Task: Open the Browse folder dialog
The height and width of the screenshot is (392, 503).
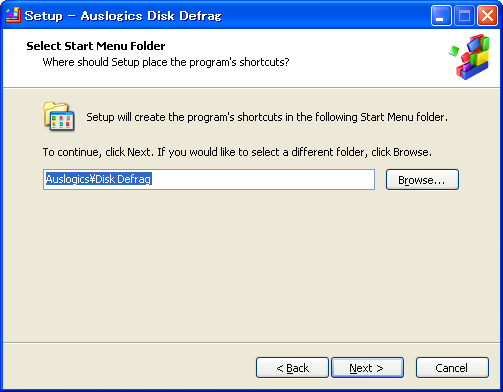Action: [422, 180]
